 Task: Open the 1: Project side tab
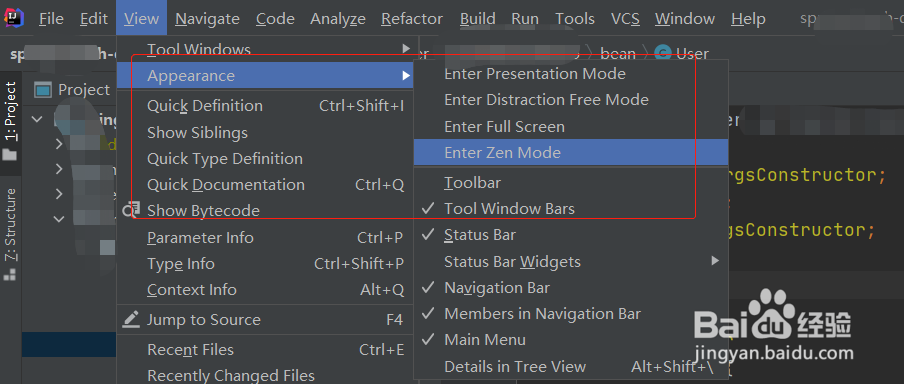click(x=11, y=121)
